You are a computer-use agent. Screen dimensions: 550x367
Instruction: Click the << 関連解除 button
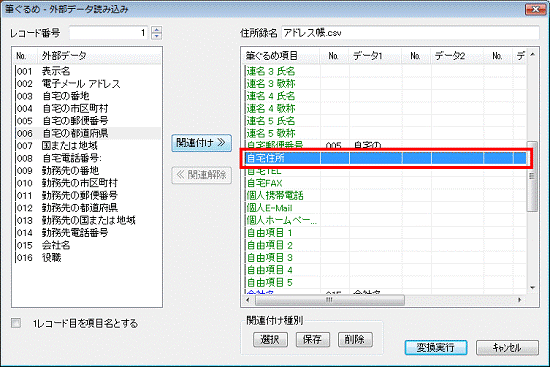pos(201,175)
